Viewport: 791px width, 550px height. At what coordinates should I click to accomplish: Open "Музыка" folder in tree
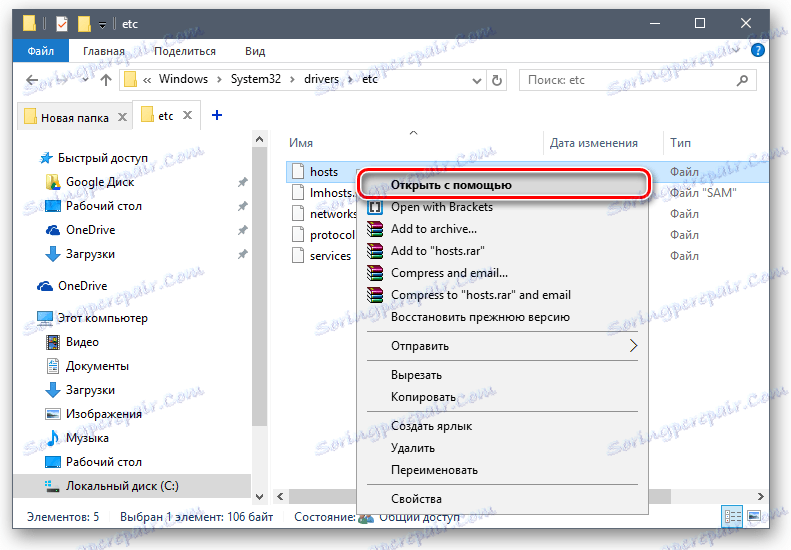(x=87, y=438)
